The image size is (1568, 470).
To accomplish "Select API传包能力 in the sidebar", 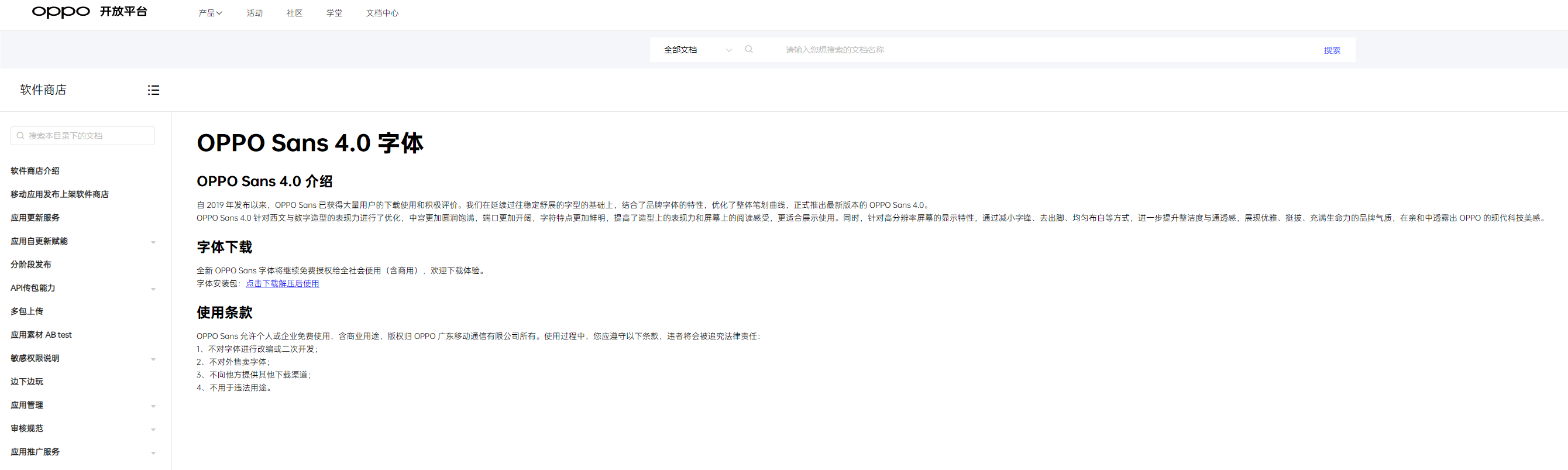I will pos(33,288).
